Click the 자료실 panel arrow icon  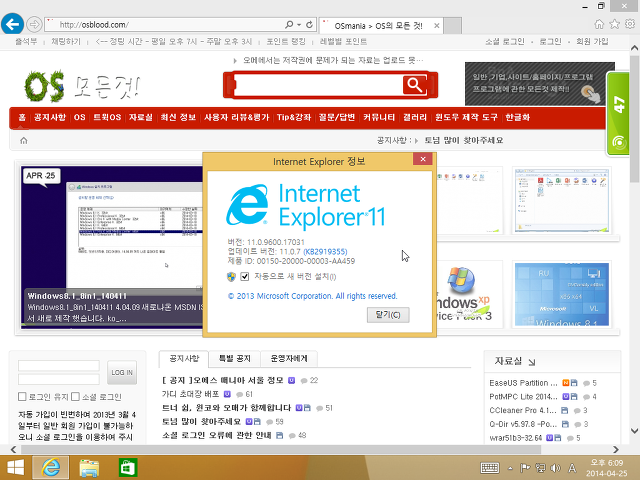tap(531, 362)
